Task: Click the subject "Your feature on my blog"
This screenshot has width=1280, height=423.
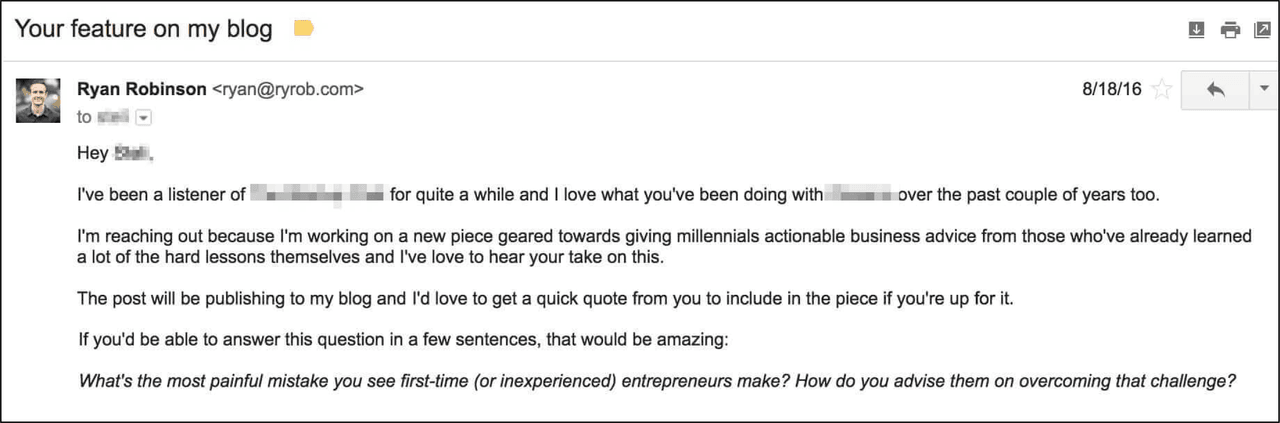Action: tap(144, 29)
